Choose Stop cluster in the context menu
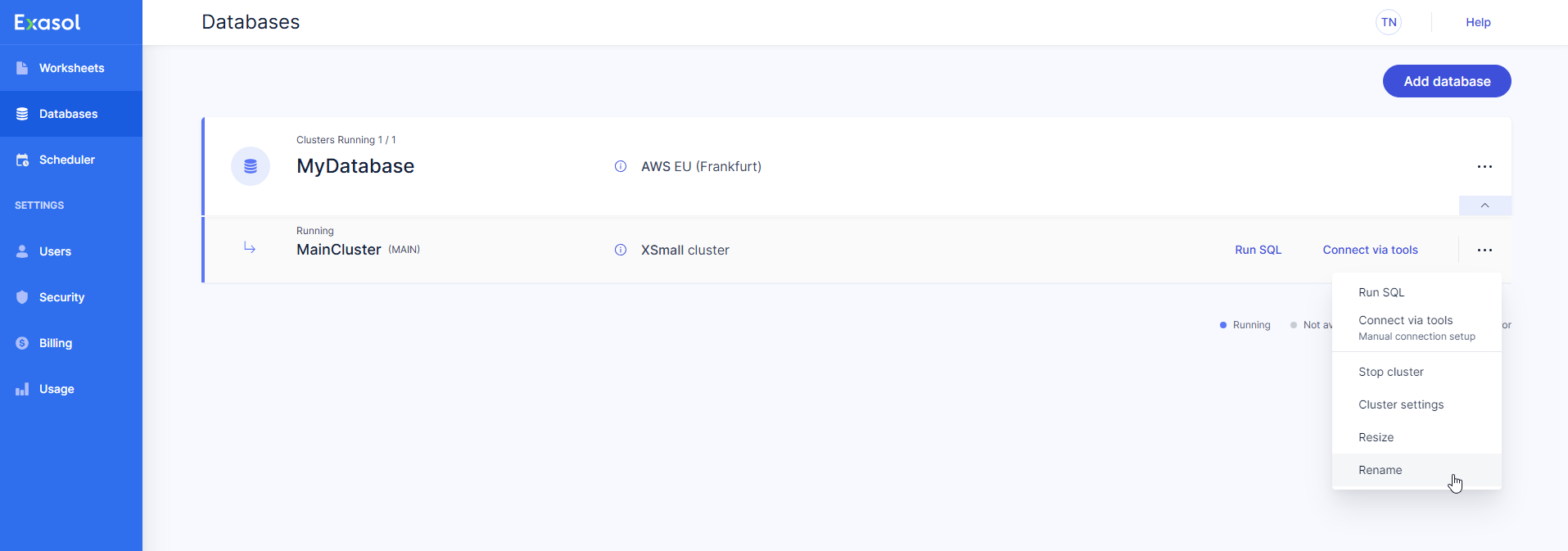The width and height of the screenshot is (1568, 551). pos(1391,372)
